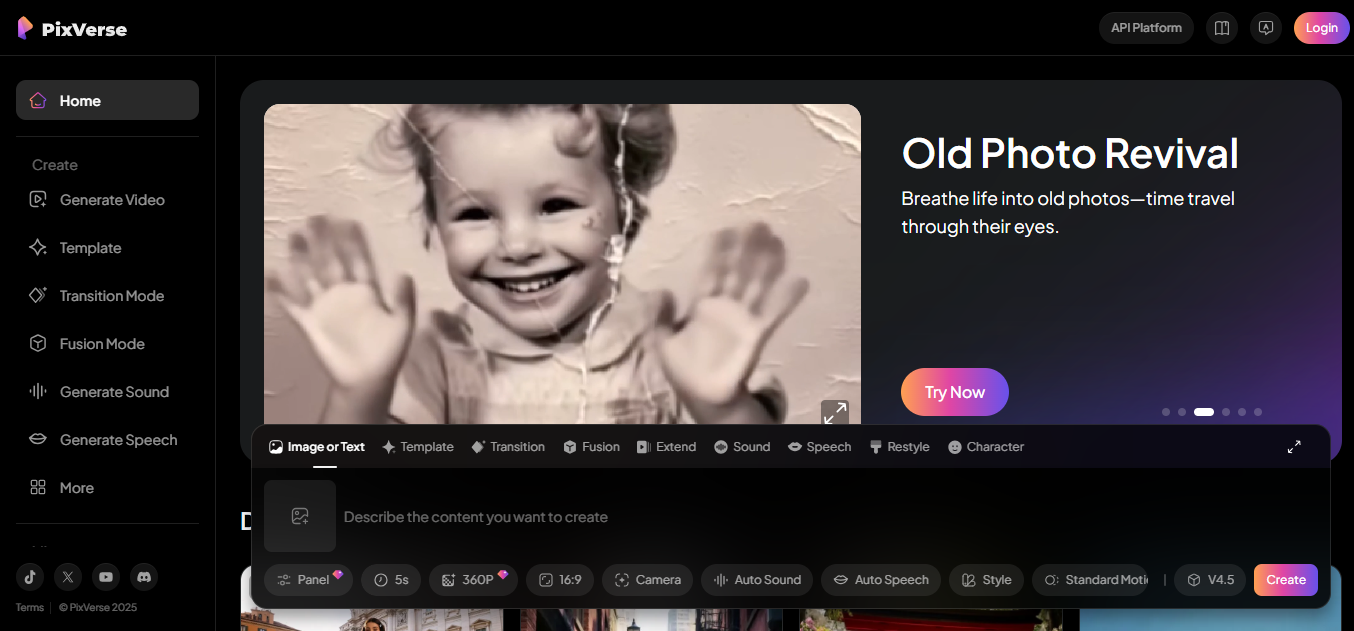Switch to the Restyle tab

[x=899, y=447]
